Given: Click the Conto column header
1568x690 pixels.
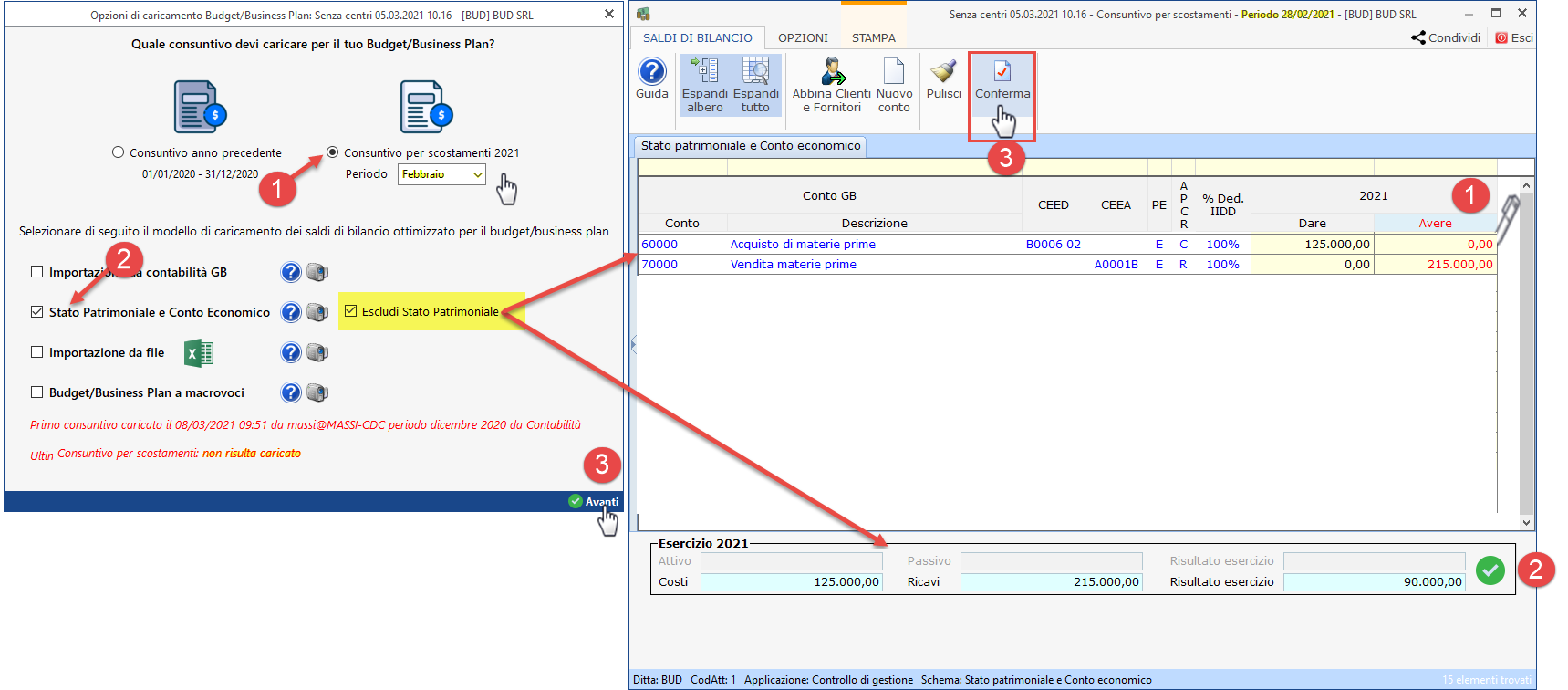Looking at the screenshot, I should (682, 224).
